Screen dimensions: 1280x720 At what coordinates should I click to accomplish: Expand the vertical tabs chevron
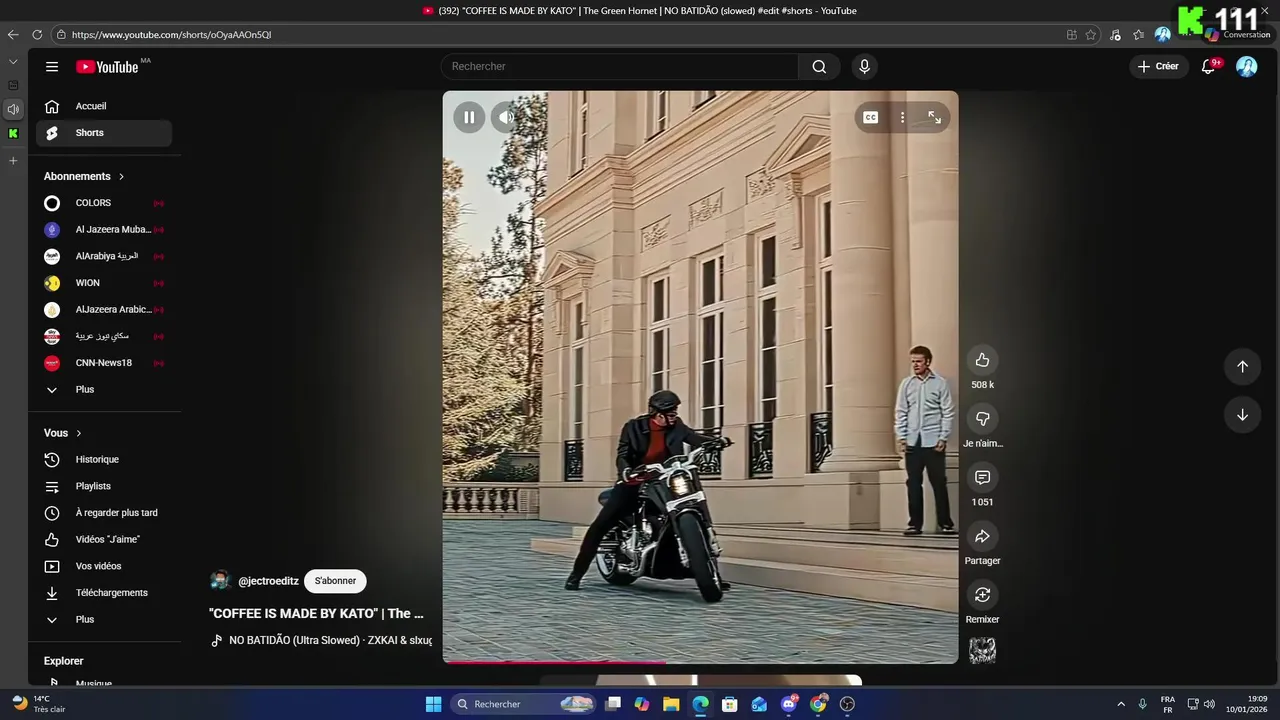(x=13, y=61)
